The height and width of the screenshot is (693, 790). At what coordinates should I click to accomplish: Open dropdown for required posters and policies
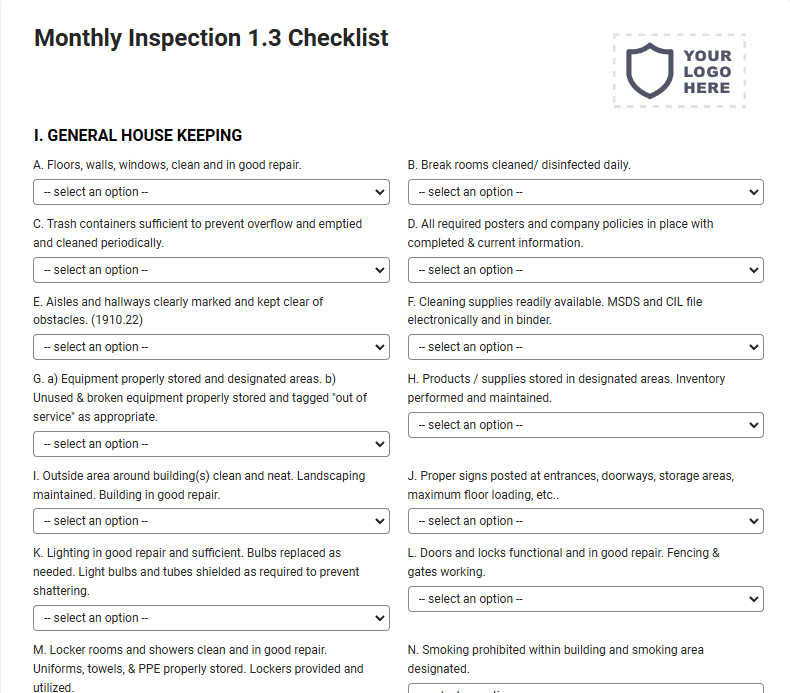coord(585,270)
